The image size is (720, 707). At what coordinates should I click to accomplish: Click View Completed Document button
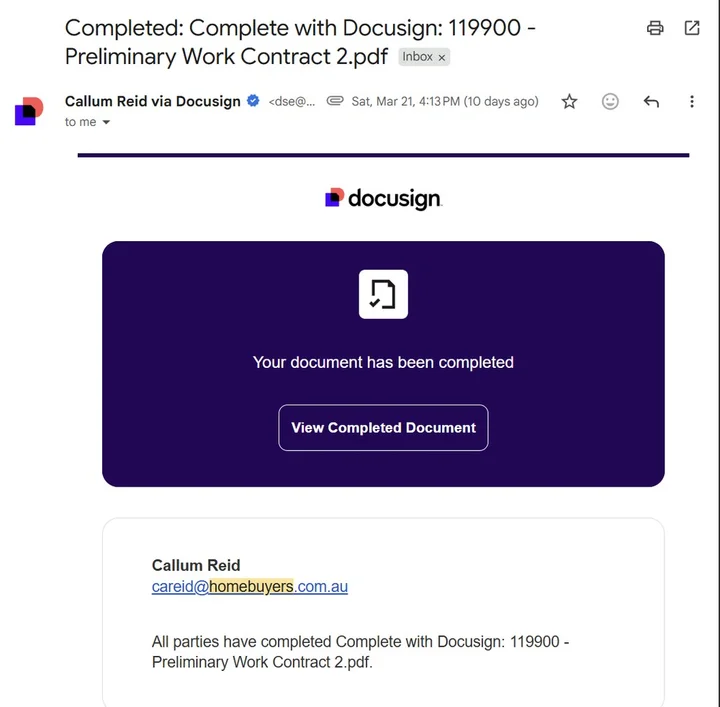coord(383,427)
